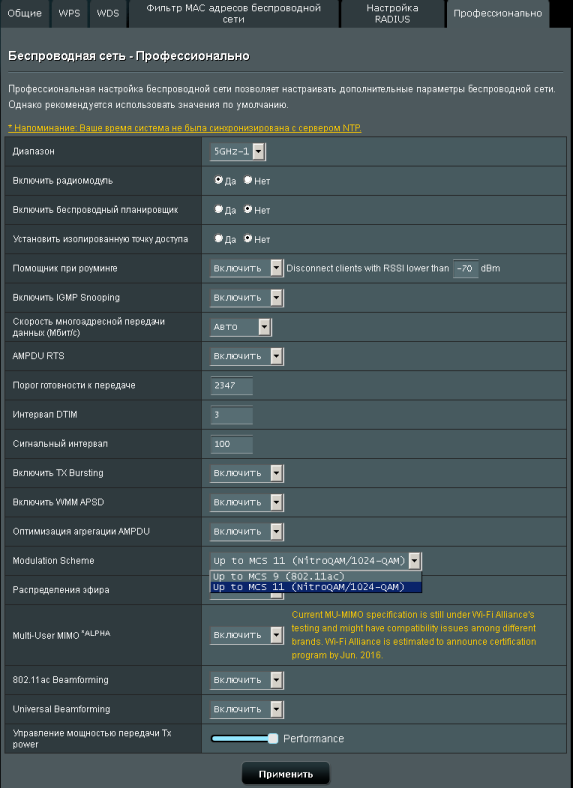This screenshot has height=788, width=573.
Task: Click the Performance label beside Tx power slider
Action: click(x=314, y=738)
